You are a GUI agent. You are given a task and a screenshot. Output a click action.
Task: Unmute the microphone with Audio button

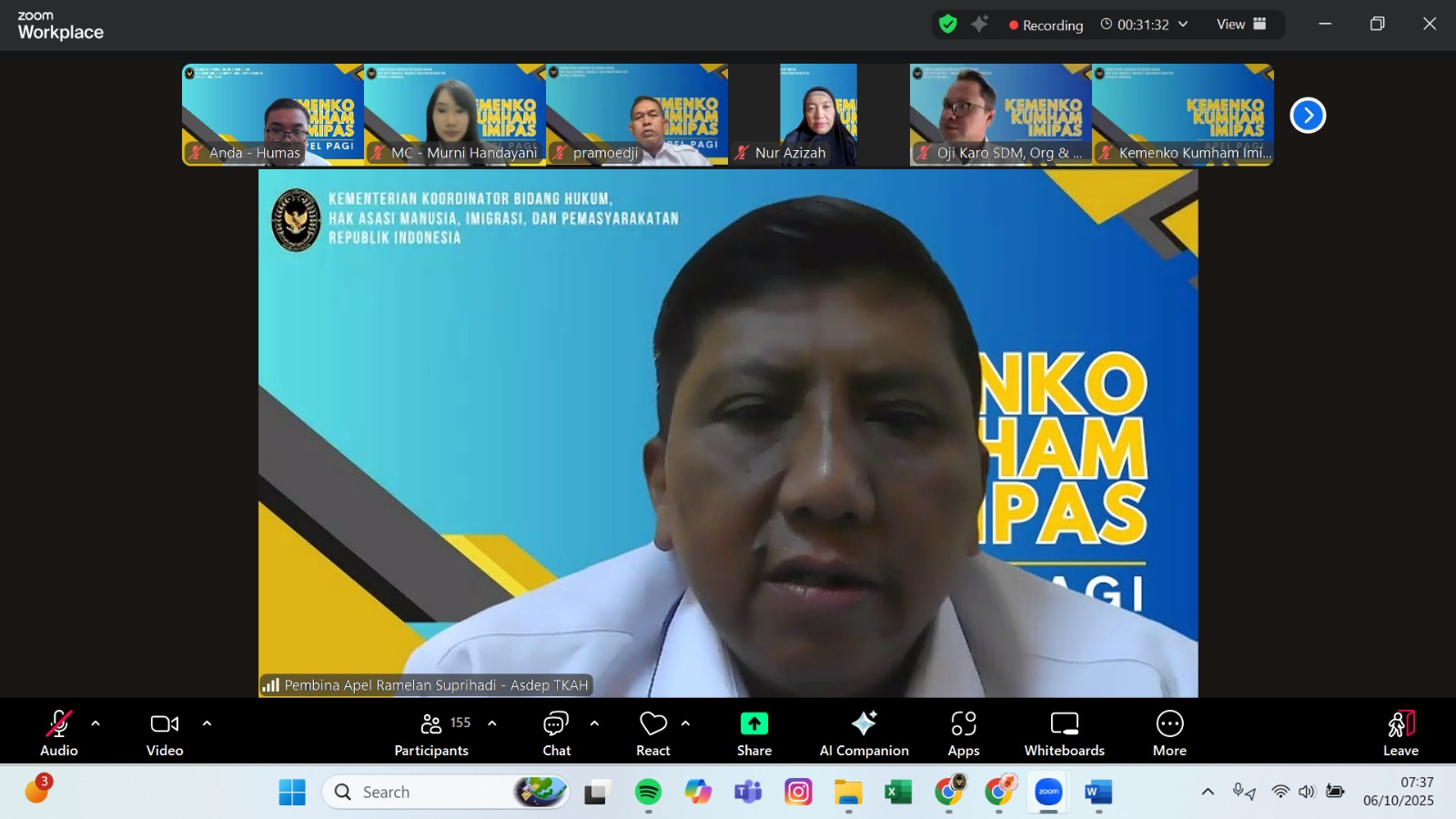pyautogui.click(x=59, y=733)
